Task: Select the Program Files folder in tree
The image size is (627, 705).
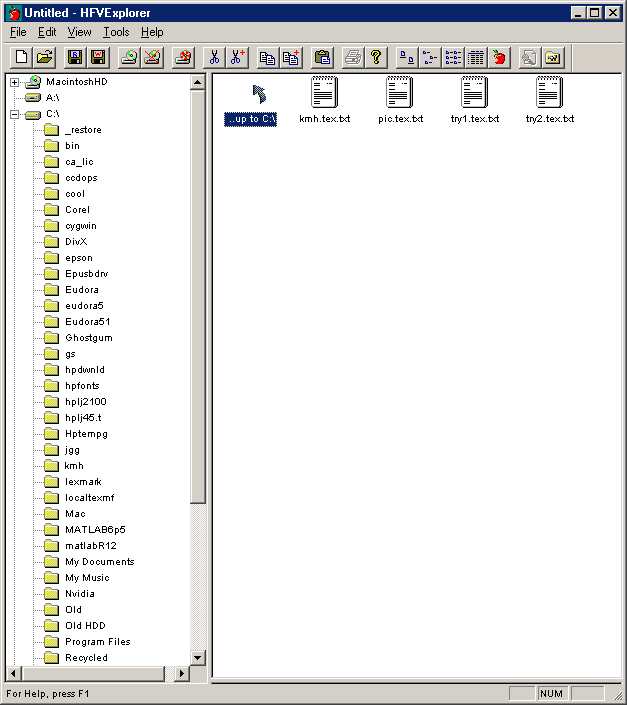Action: [97, 642]
